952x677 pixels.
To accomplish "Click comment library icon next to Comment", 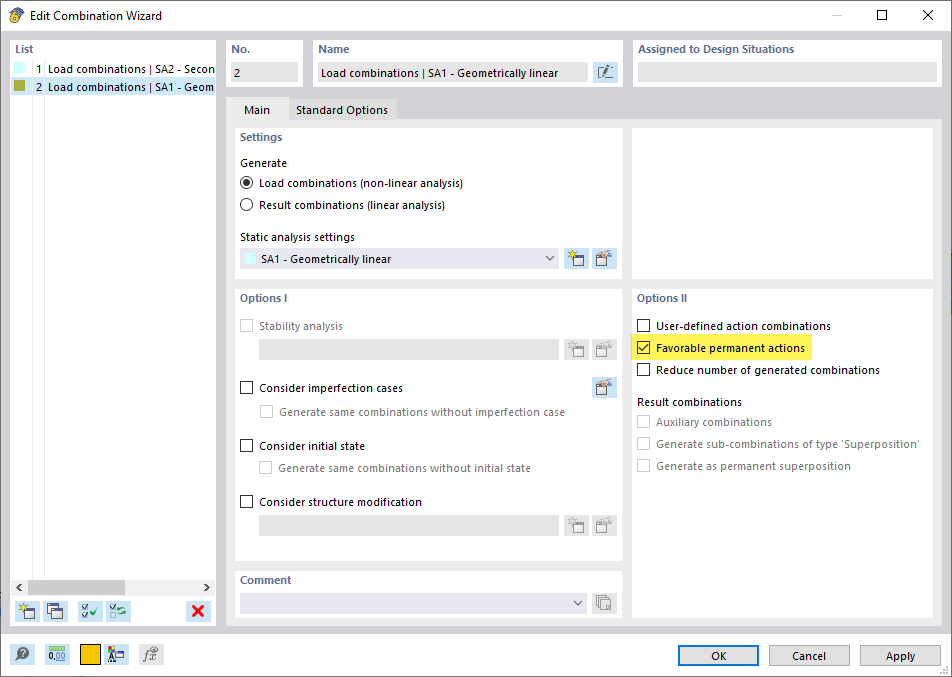I will point(604,603).
